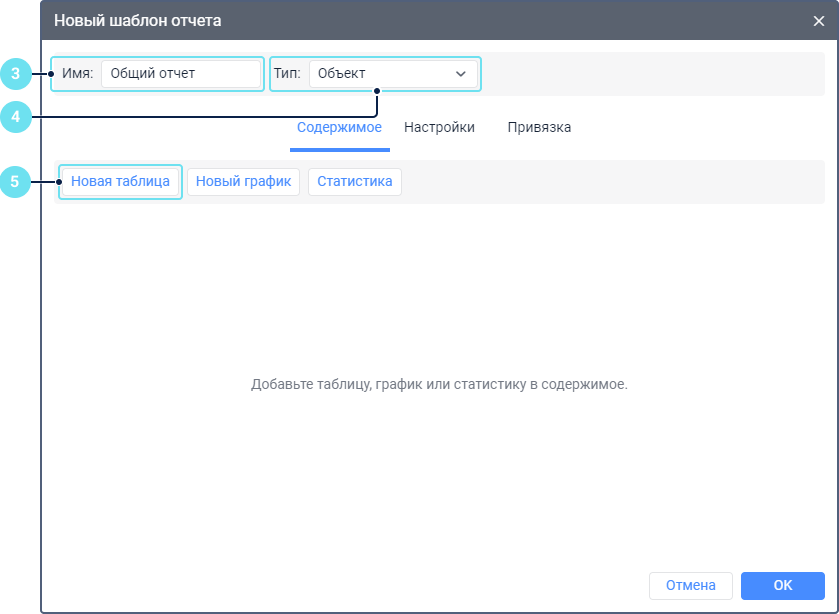Click the numbered callout badge 5

(15, 182)
